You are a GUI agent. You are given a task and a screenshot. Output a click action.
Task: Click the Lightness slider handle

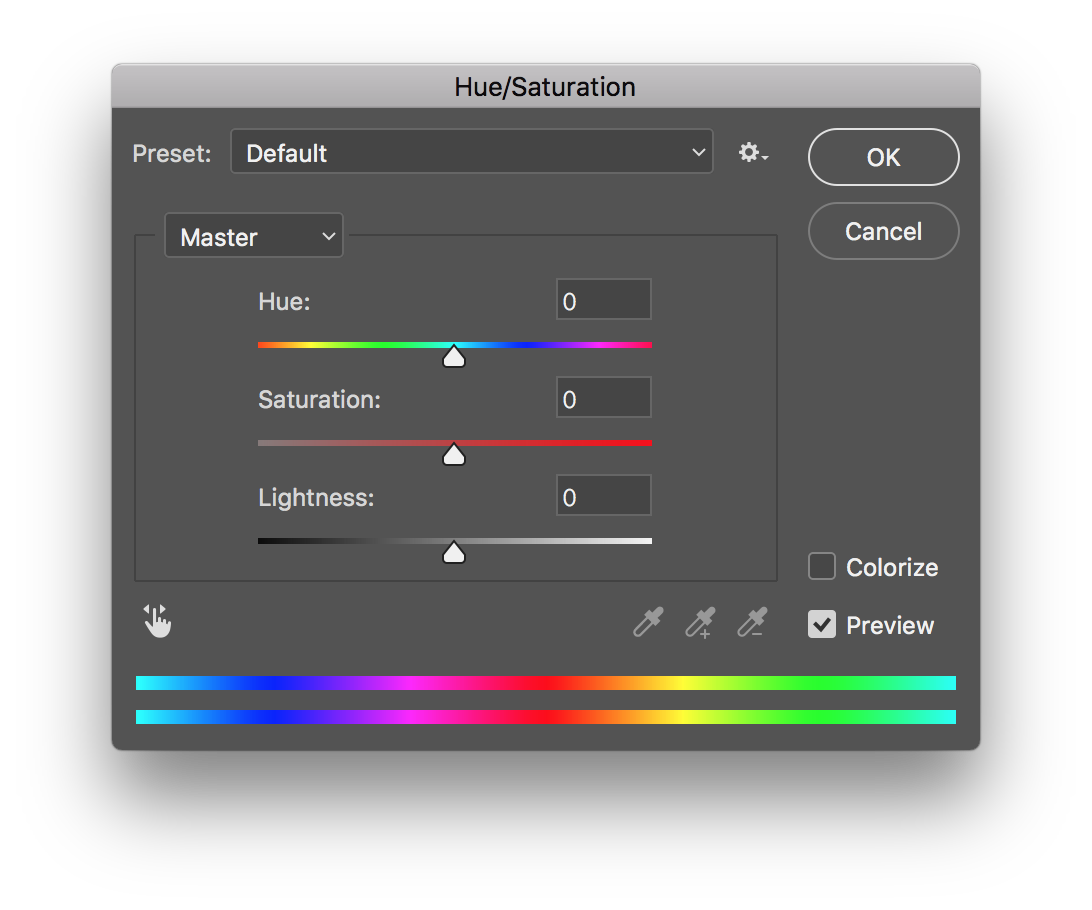coord(454,551)
